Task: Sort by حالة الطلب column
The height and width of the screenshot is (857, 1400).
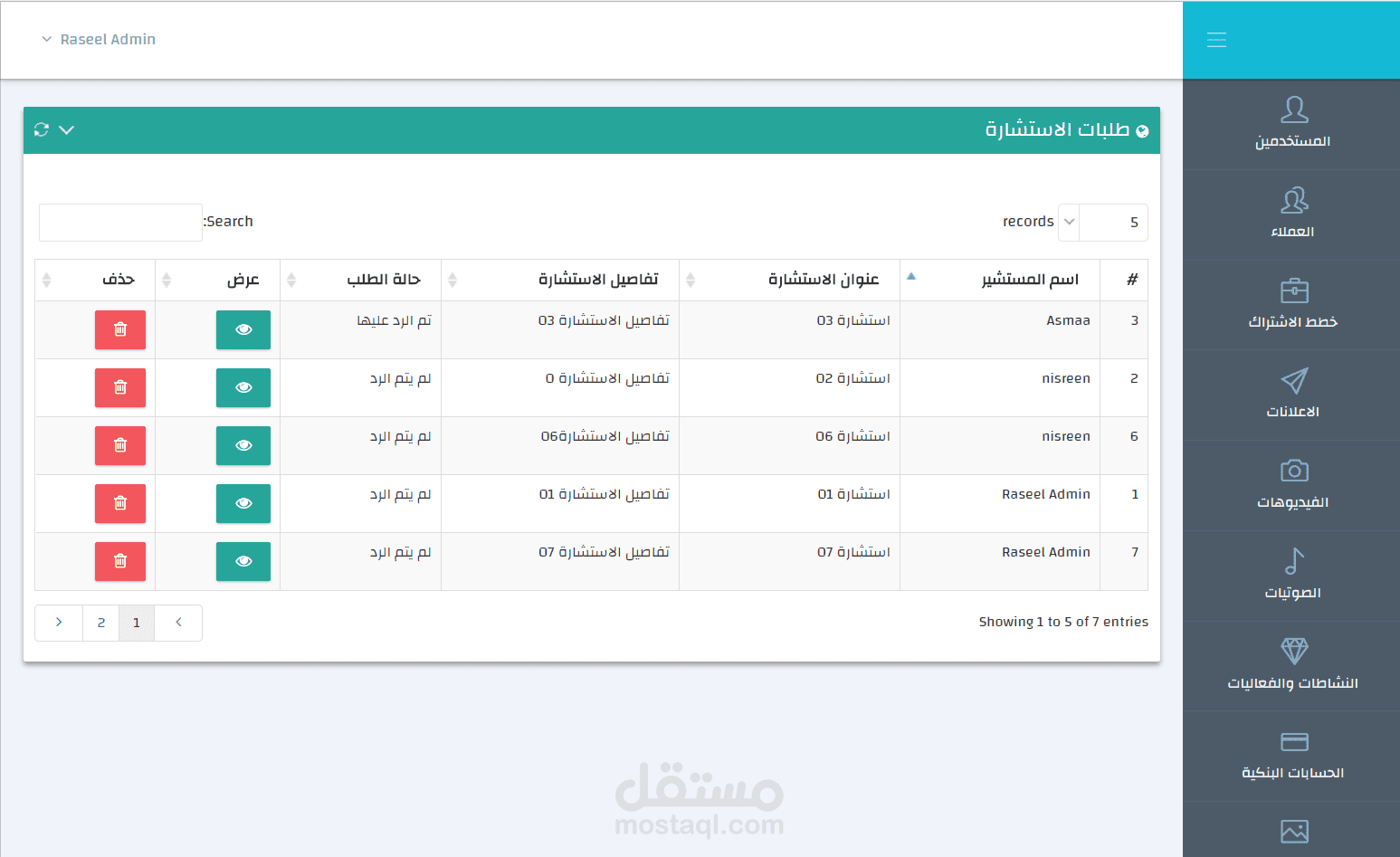Action: [x=361, y=280]
